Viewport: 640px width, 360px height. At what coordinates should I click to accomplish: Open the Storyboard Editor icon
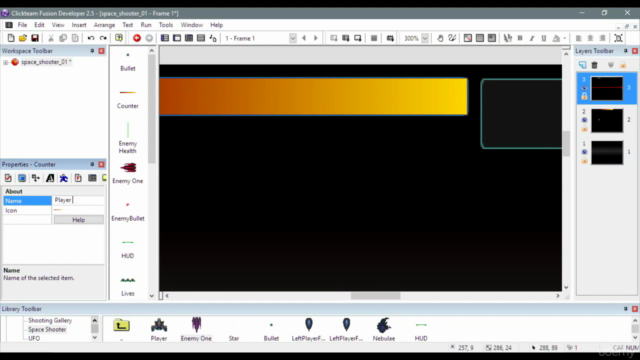tap(164, 38)
